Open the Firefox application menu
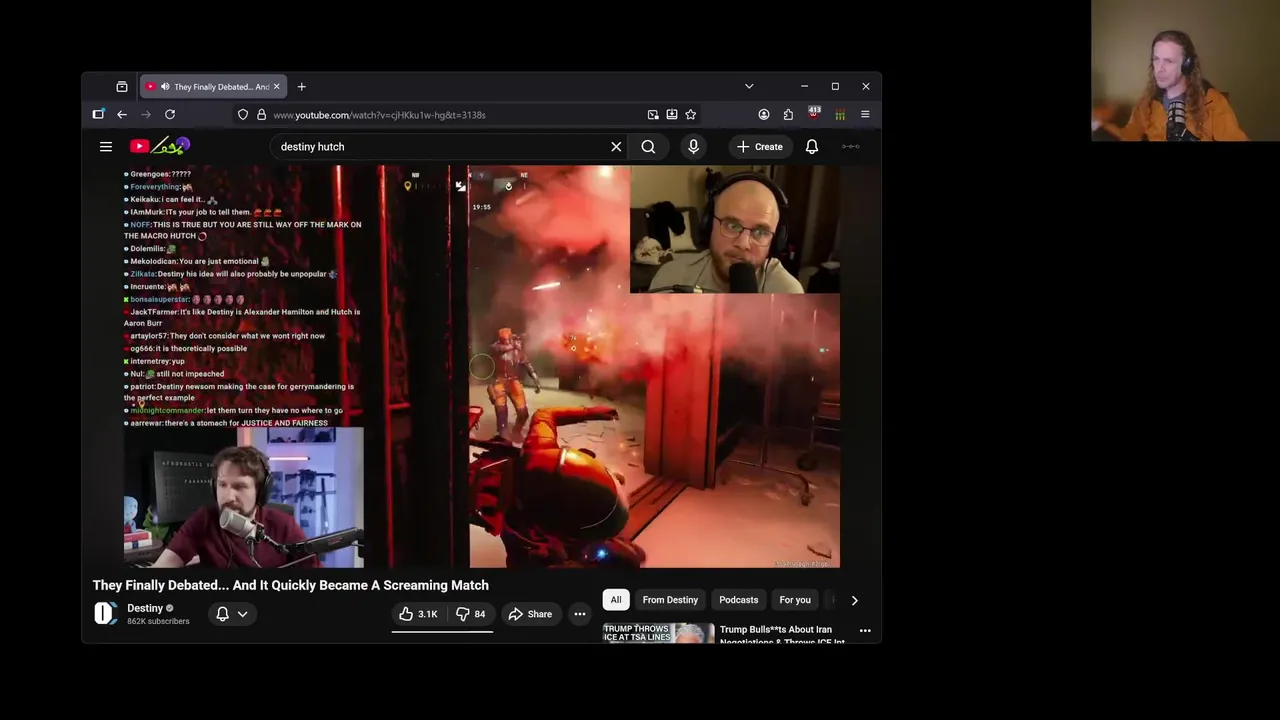 (865, 115)
